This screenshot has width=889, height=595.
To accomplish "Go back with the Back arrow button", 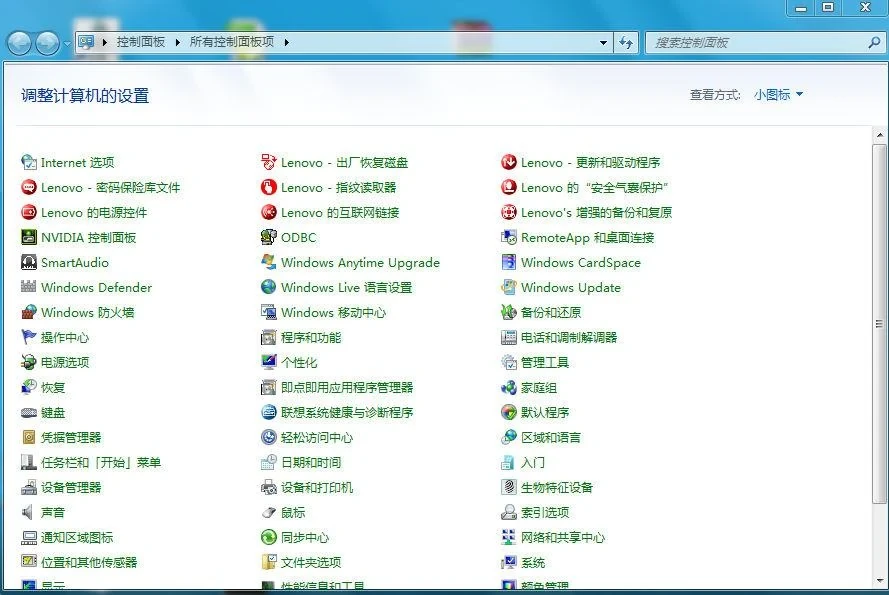I will coord(19,43).
